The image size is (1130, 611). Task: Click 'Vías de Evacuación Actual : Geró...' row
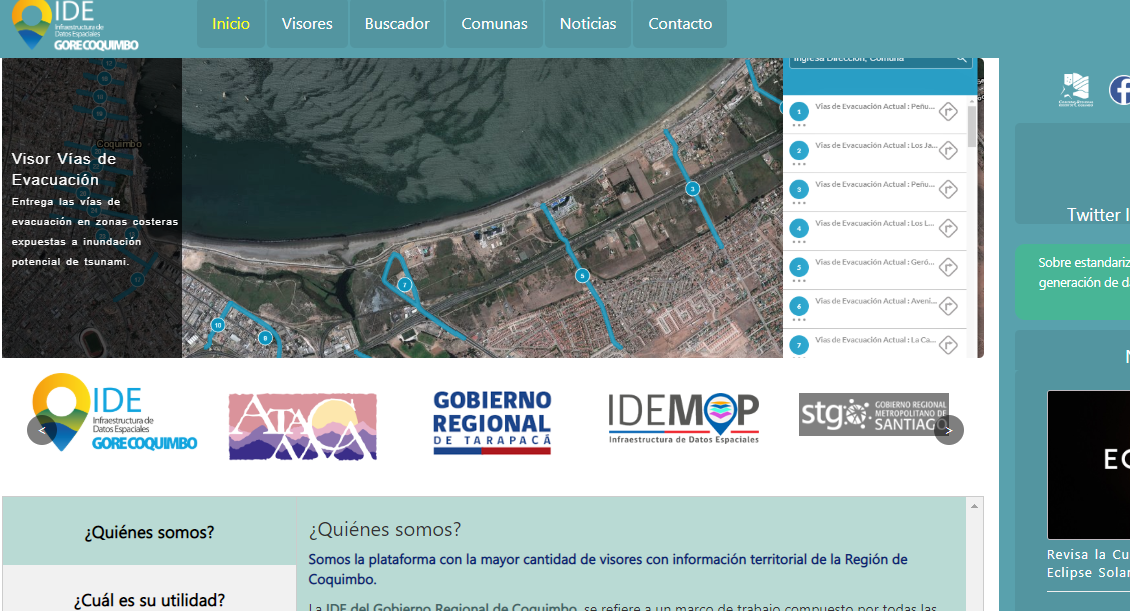[875, 269]
